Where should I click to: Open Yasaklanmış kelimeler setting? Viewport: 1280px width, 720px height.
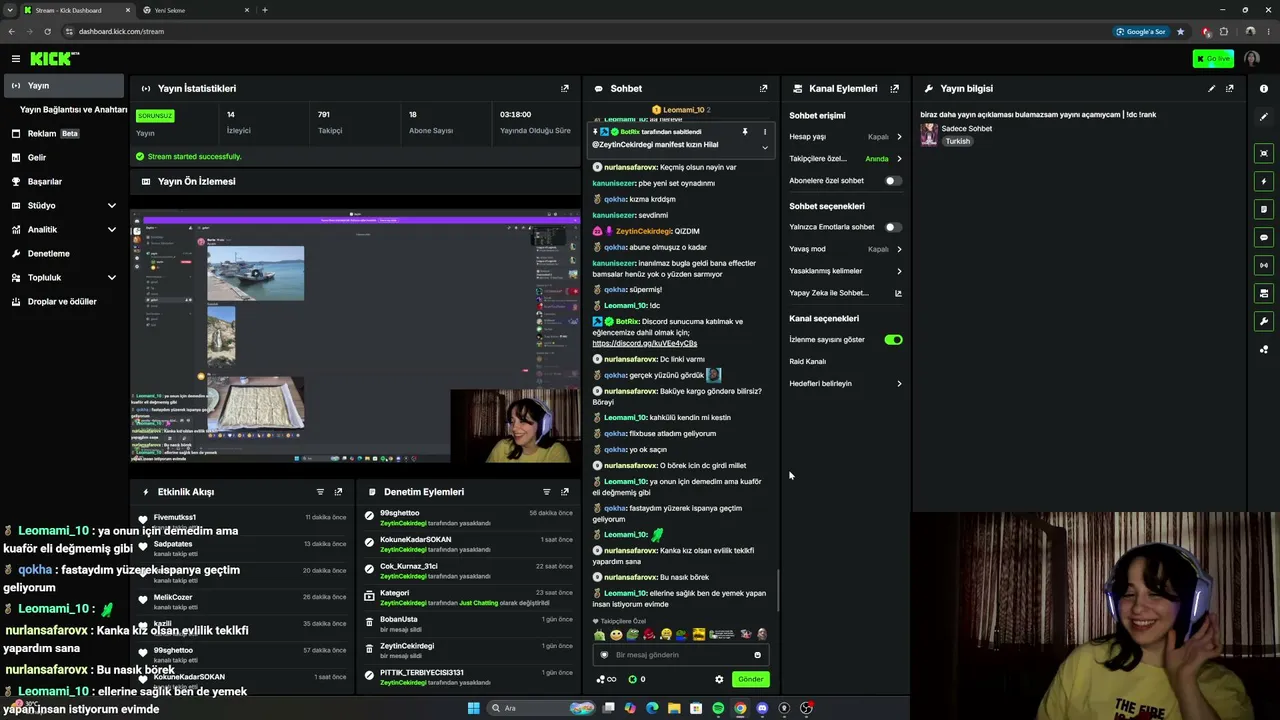[846, 271]
